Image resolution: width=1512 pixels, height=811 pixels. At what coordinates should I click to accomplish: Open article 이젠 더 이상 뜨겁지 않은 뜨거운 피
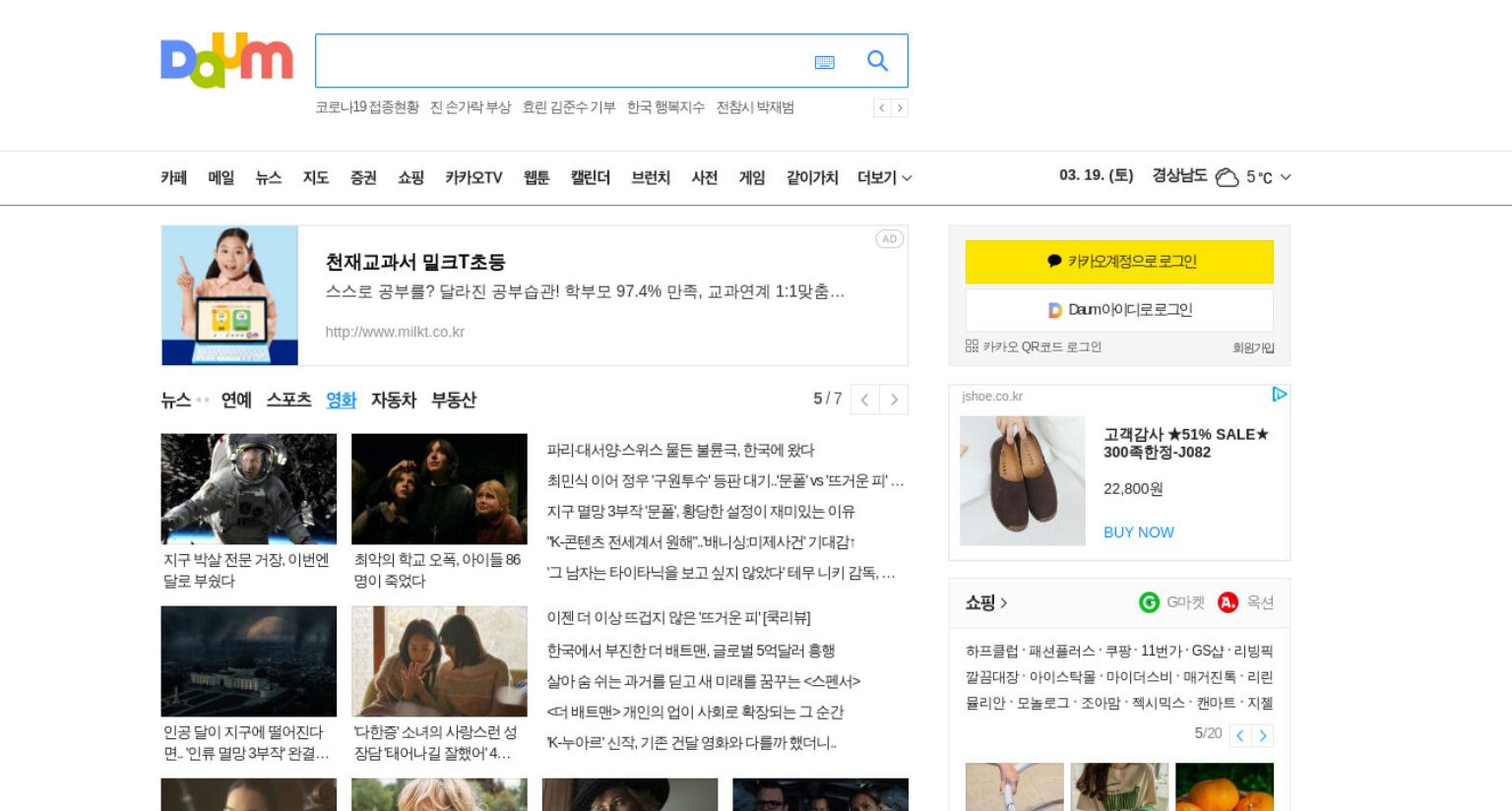(x=678, y=617)
